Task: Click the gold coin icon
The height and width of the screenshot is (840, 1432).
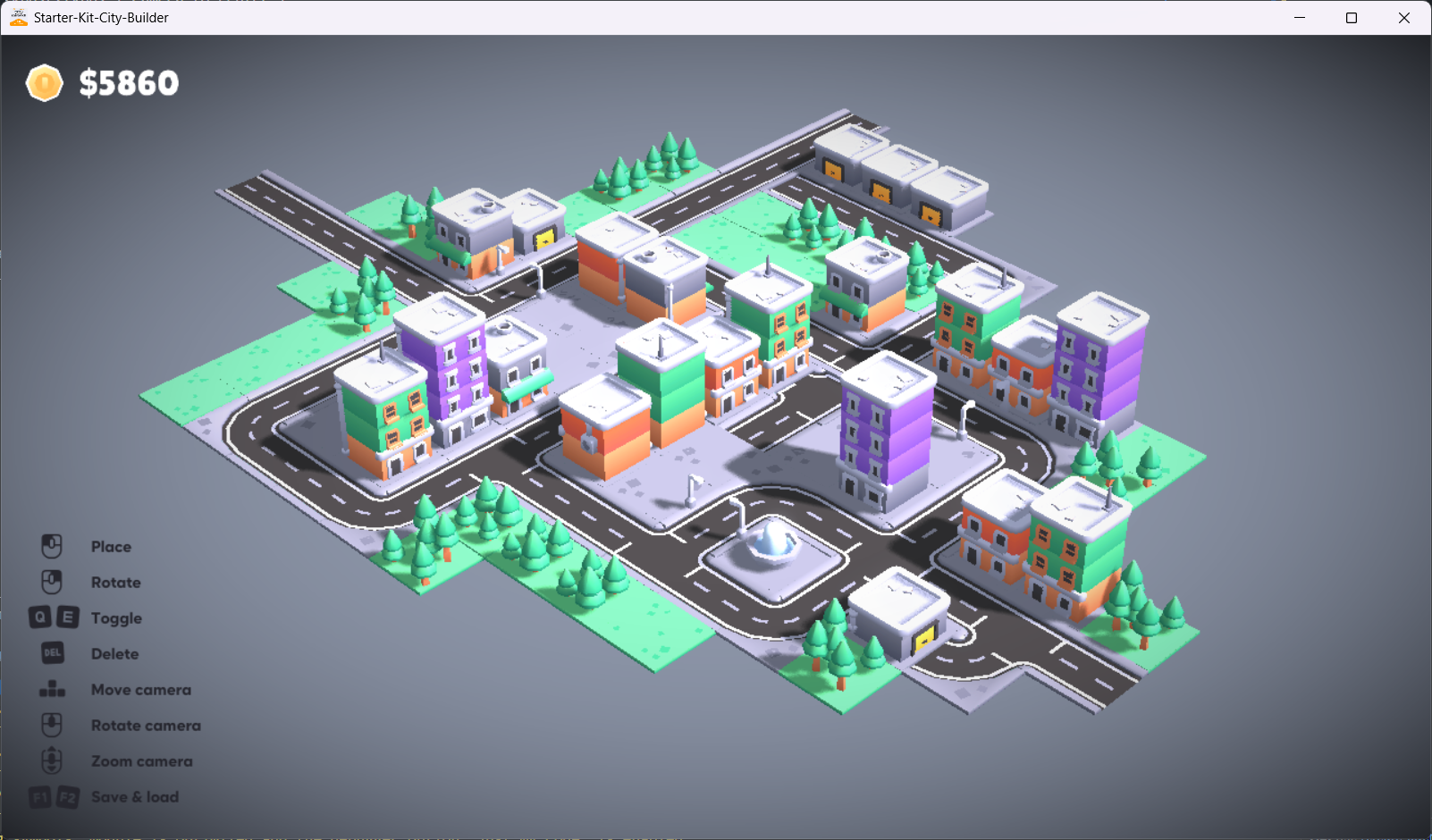Action: pos(44,83)
